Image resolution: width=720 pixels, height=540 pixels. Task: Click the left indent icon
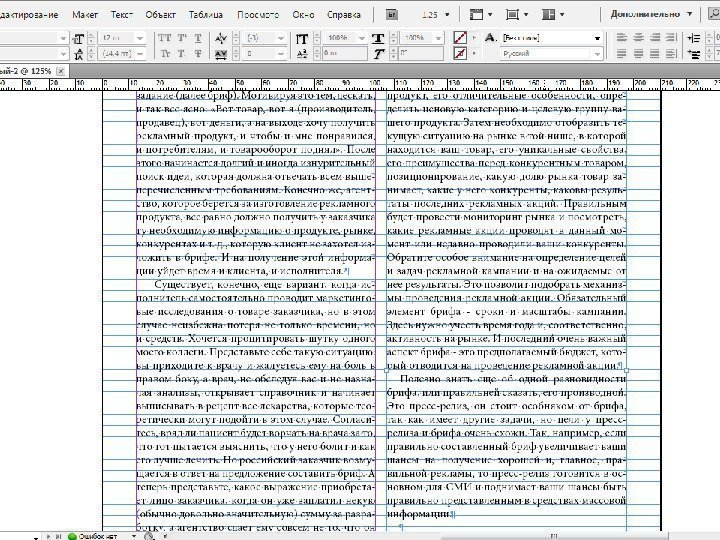694,38
